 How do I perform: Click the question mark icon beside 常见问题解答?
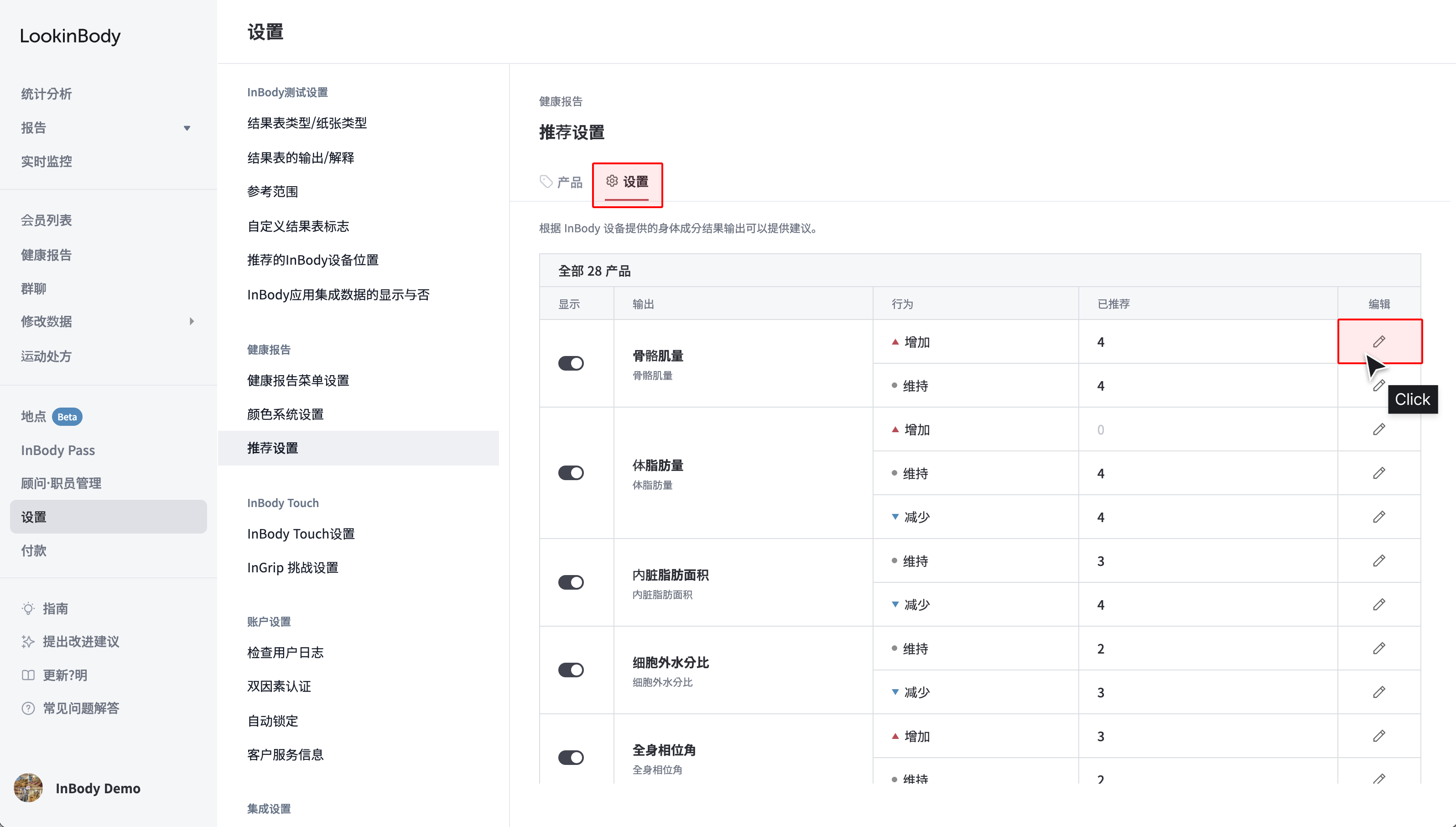click(x=28, y=708)
